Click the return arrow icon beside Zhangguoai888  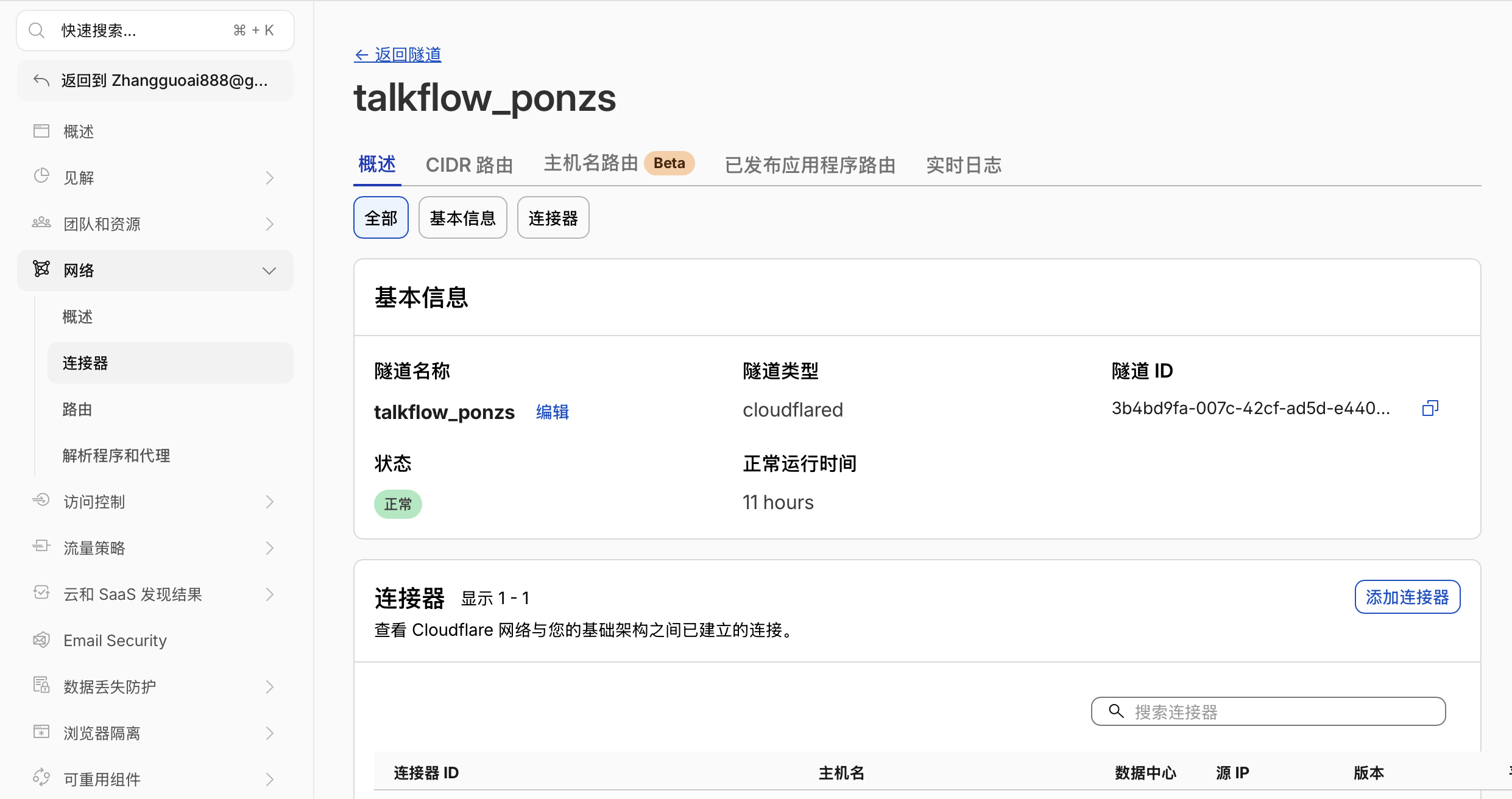click(x=41, y=80)
